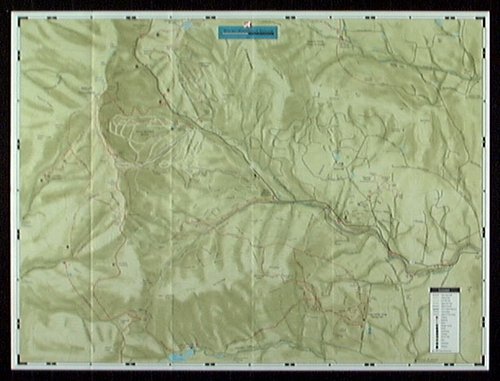The image size is (500, 381).
Task: Click the small blue pond in the top-right corner
Action: 439,23
